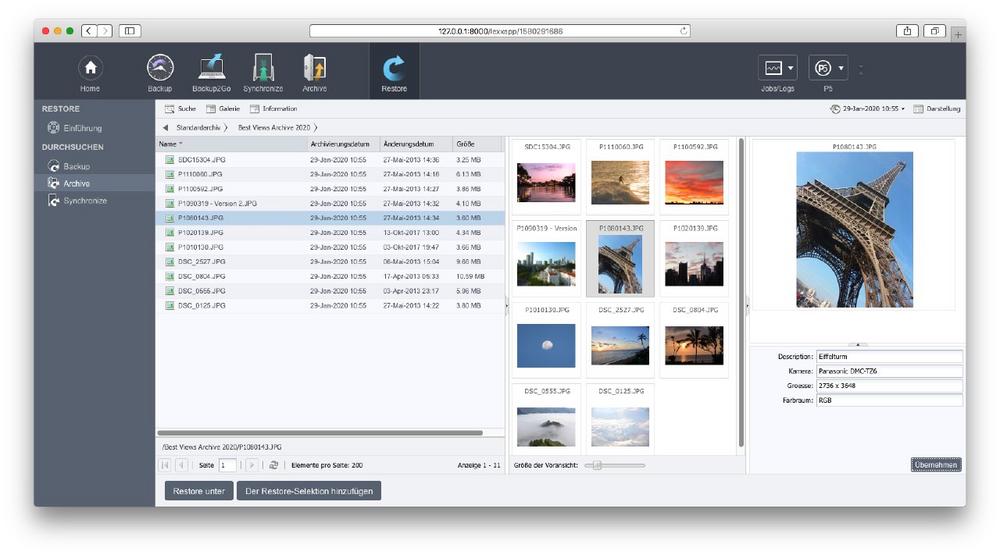This screenshot has height=555, width=1000.
Task: Click the Übernehmen button
Action: tap(936, 464)
